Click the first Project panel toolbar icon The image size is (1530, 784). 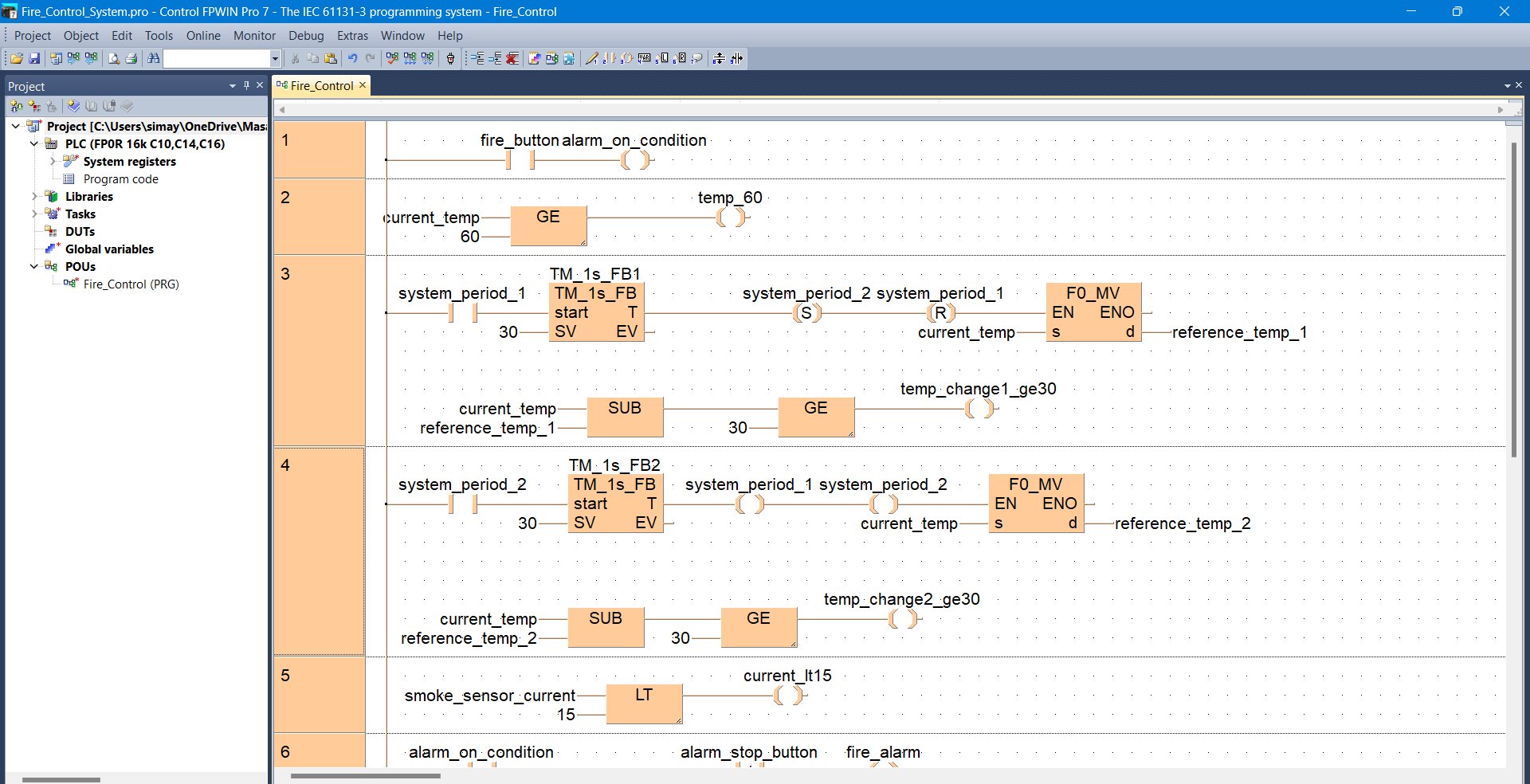pyautogui.click(x=17, y=106)
